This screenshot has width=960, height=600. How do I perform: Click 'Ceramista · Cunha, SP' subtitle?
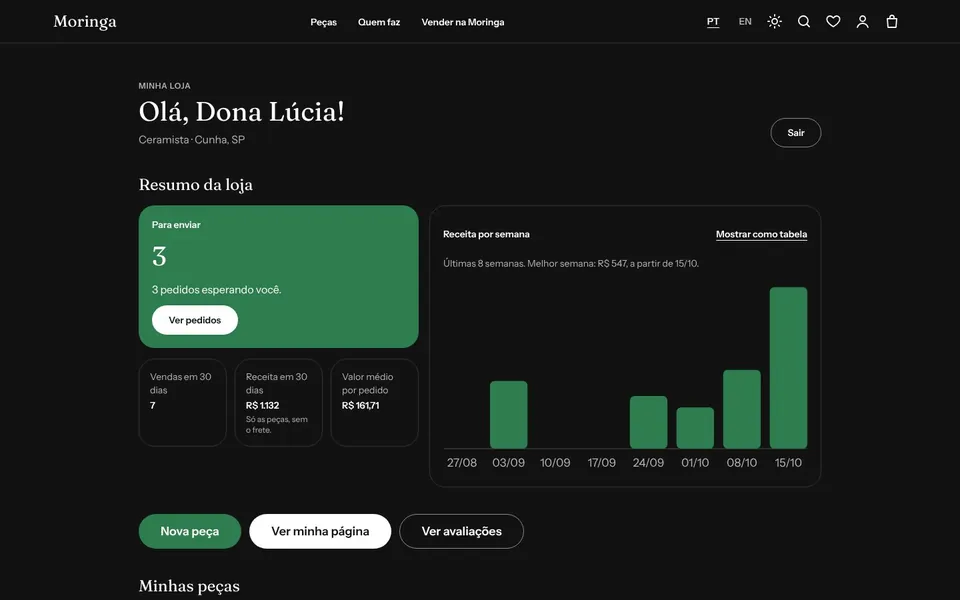click(192, 140)
